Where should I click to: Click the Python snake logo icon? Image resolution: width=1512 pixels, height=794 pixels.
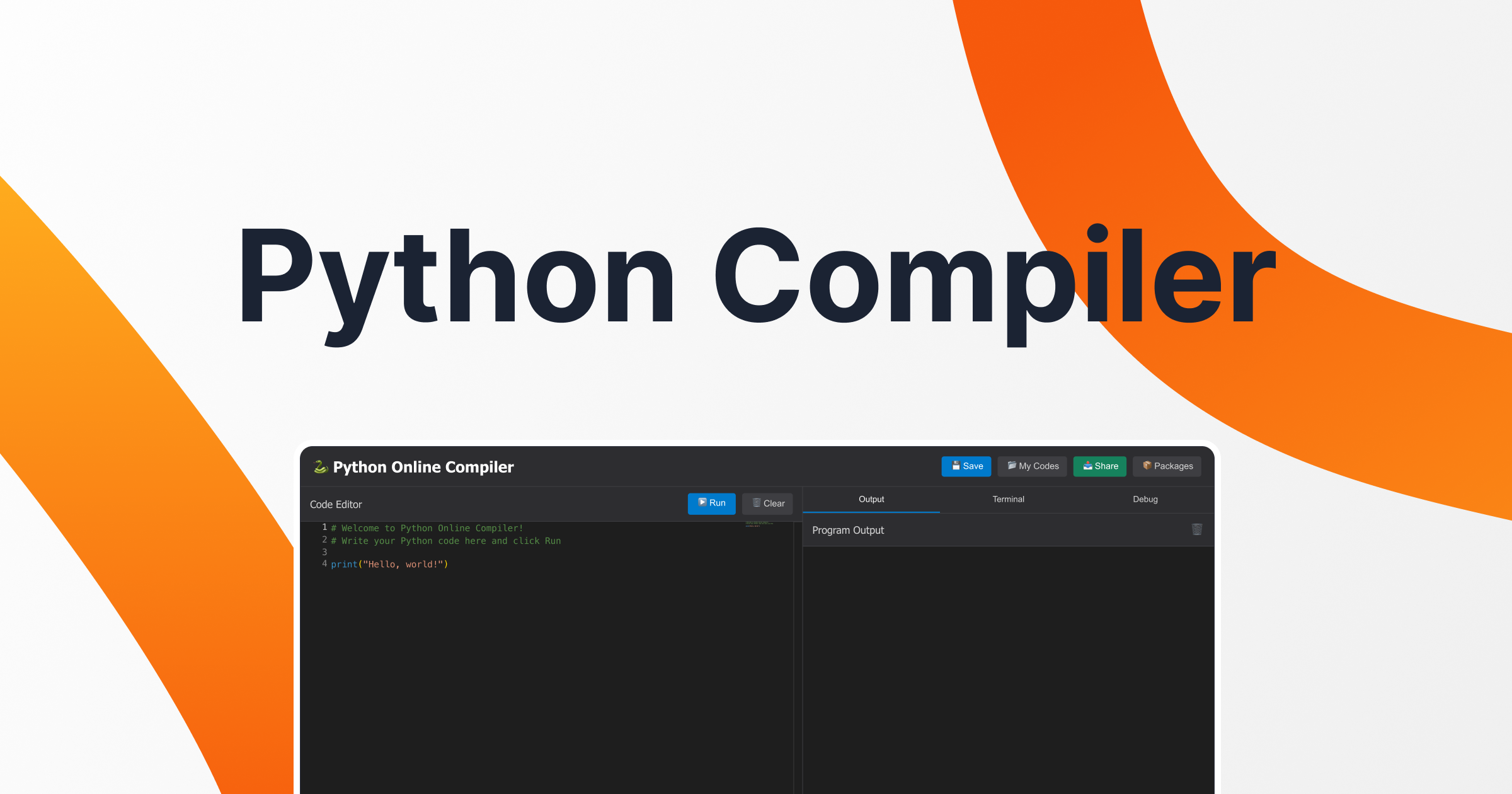pyautogui.click(x=321, y=467)
